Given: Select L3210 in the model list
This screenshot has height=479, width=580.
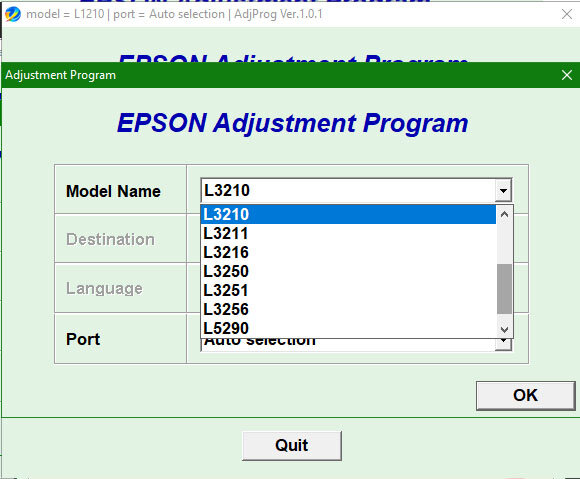Looking at the screenshot, I should [348, 214].
